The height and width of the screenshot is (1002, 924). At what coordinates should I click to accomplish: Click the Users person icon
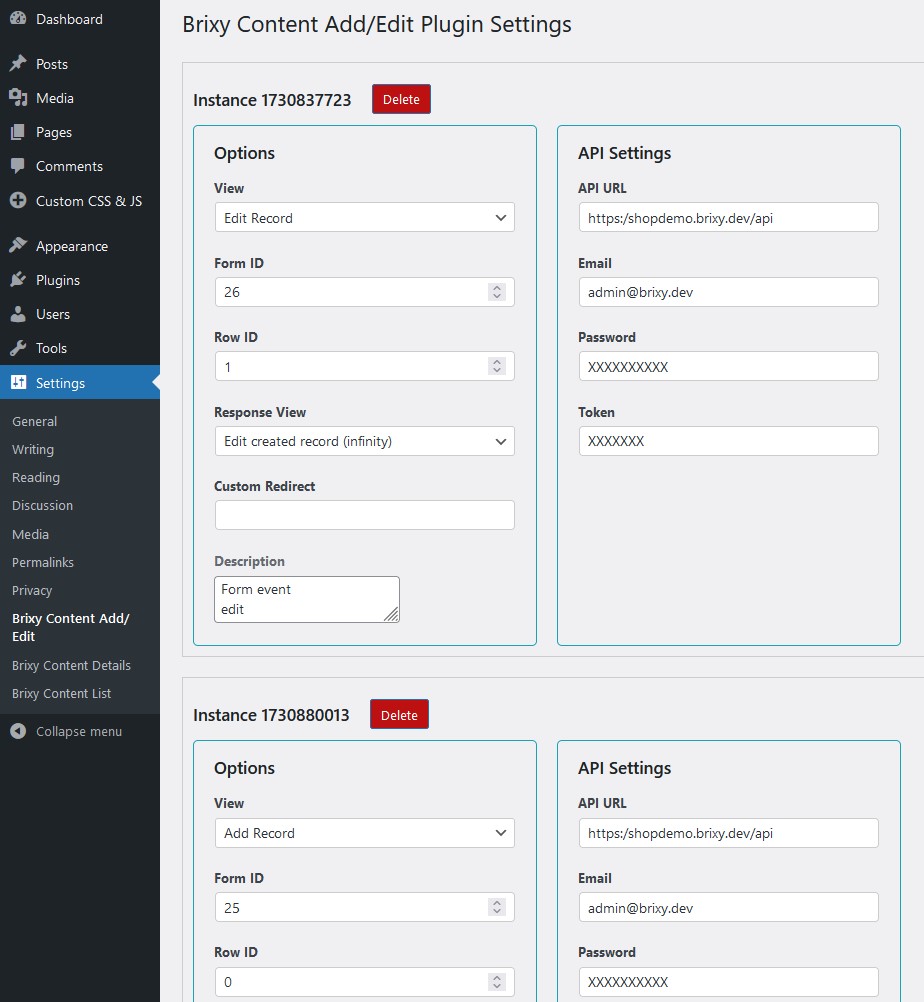18,314
